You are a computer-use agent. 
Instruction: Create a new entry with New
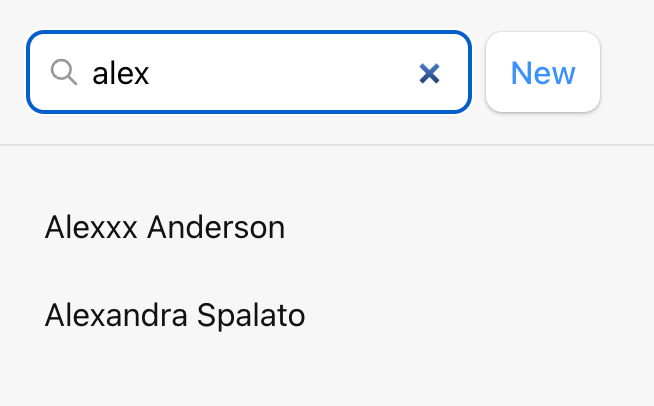(x=543, y=72)
